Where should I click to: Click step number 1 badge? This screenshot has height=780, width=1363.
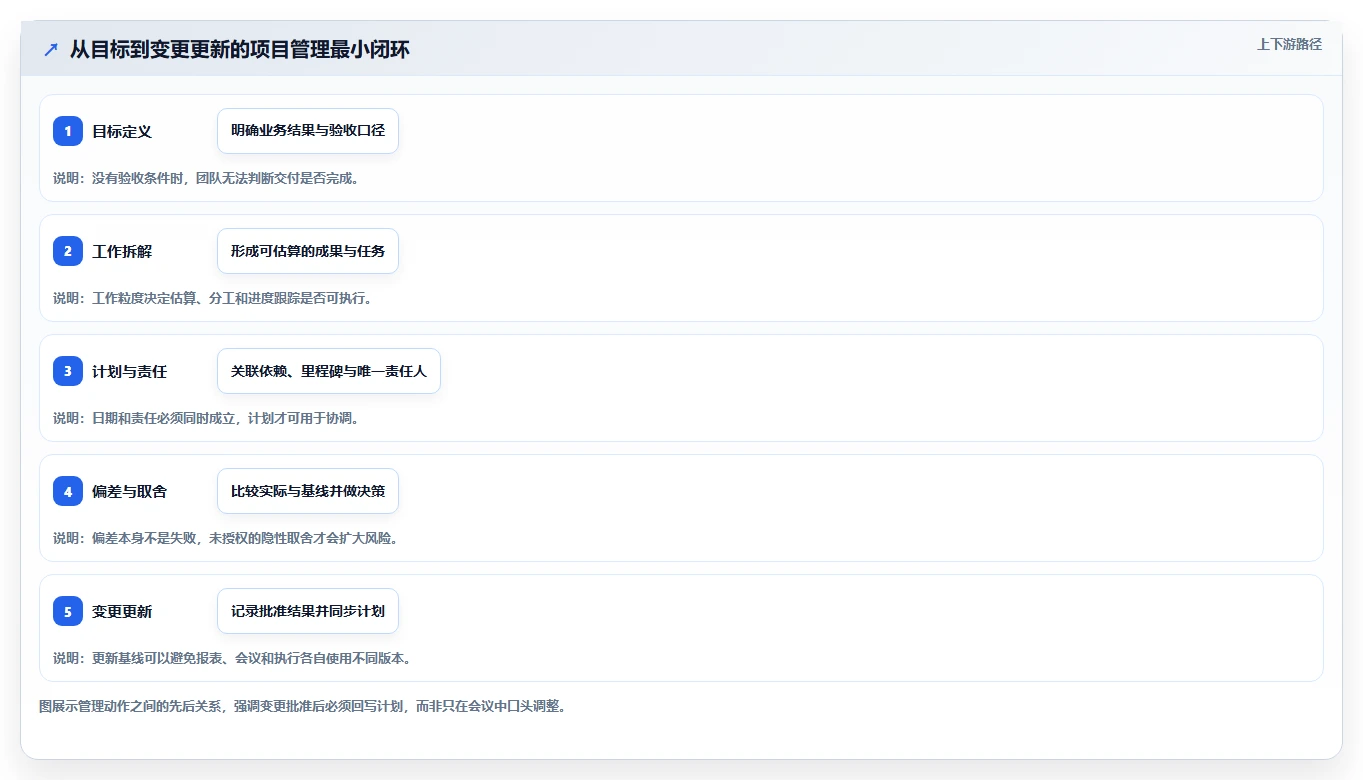pos(68,131)
